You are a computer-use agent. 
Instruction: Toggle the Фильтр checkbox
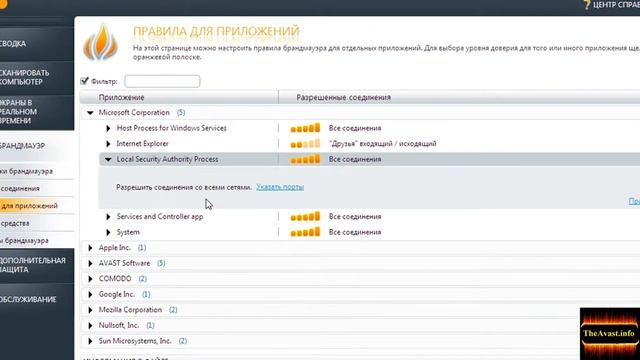84,81
